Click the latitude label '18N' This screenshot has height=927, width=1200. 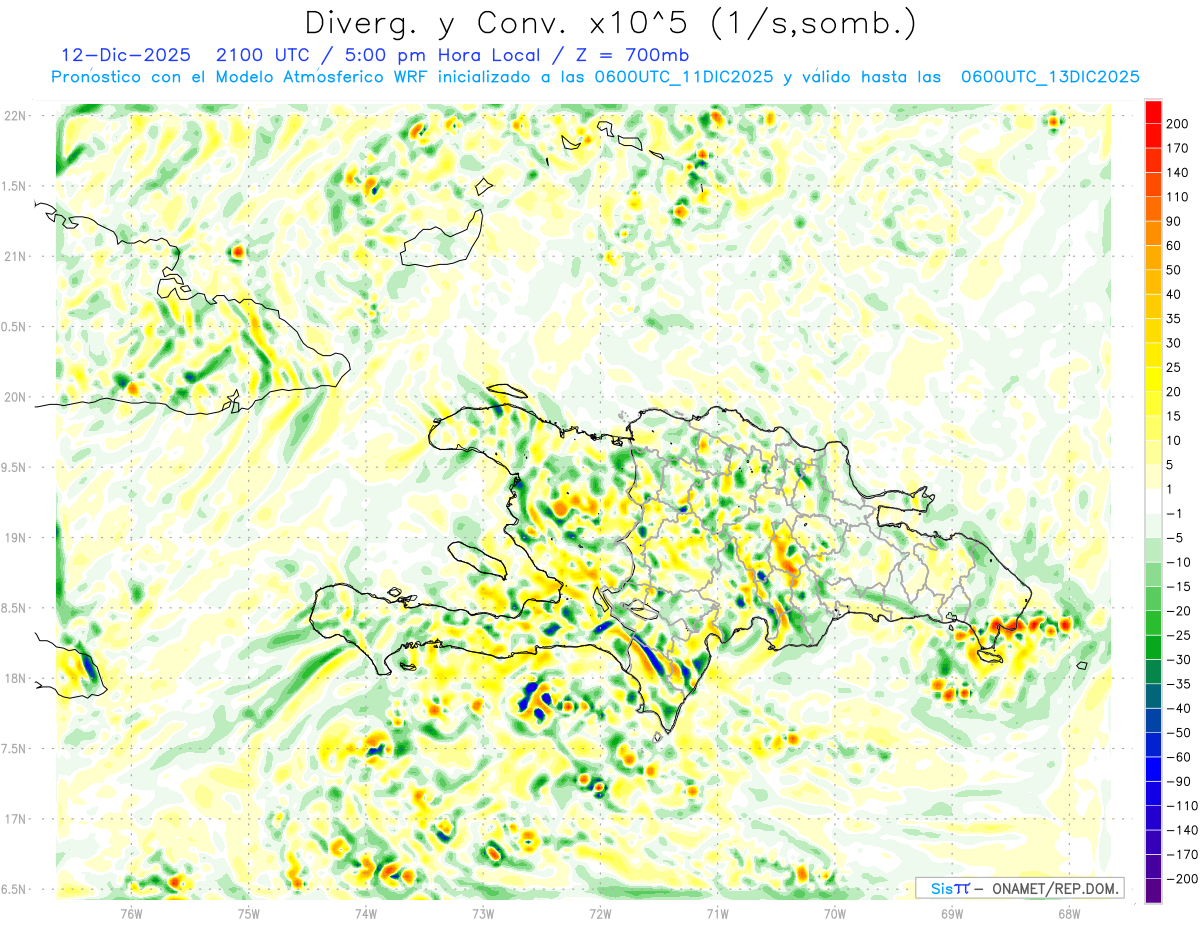(17, 679)
